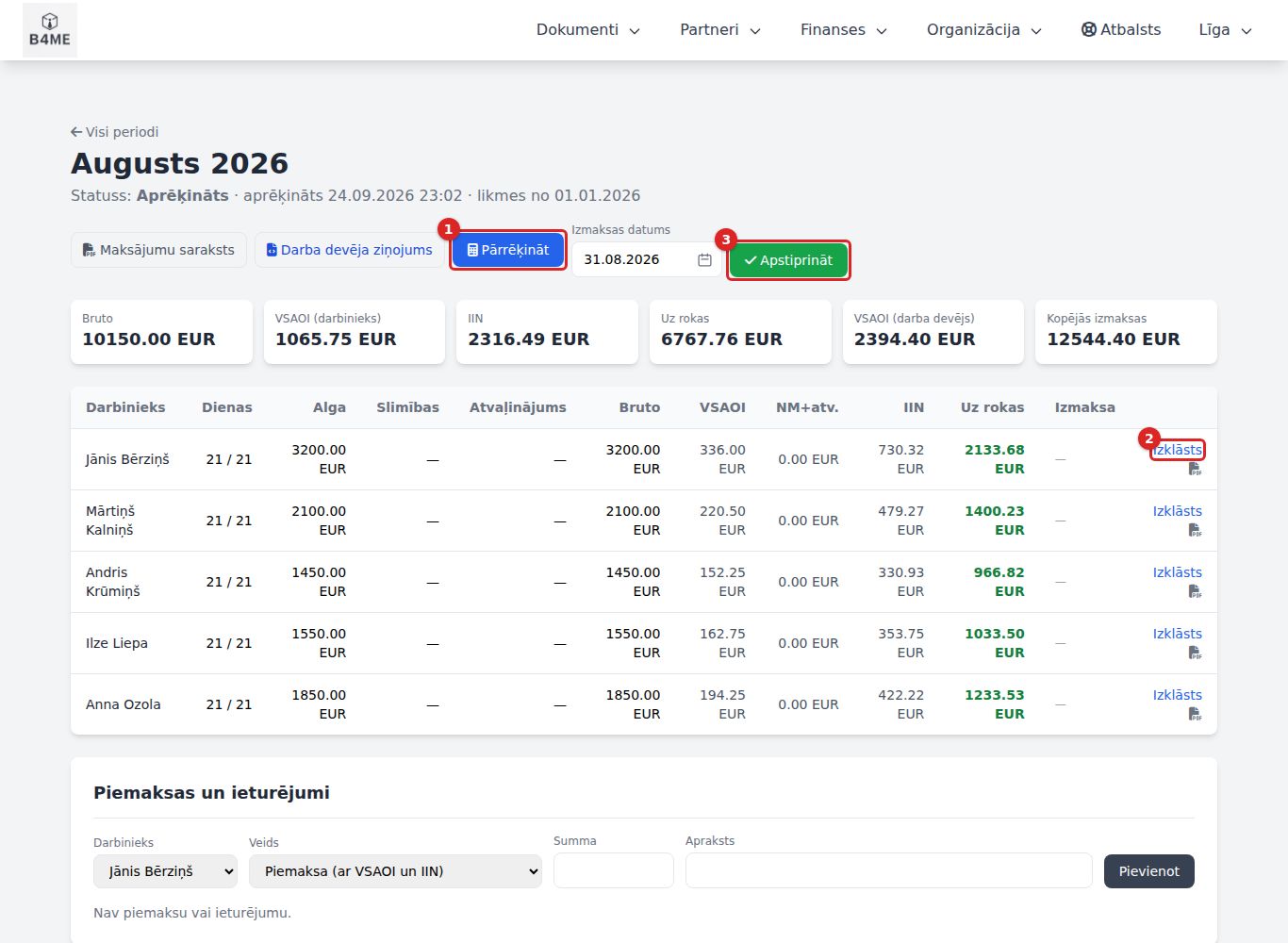Go back to Visi periodi
The image size is (1288, 943).
point(115,132)
